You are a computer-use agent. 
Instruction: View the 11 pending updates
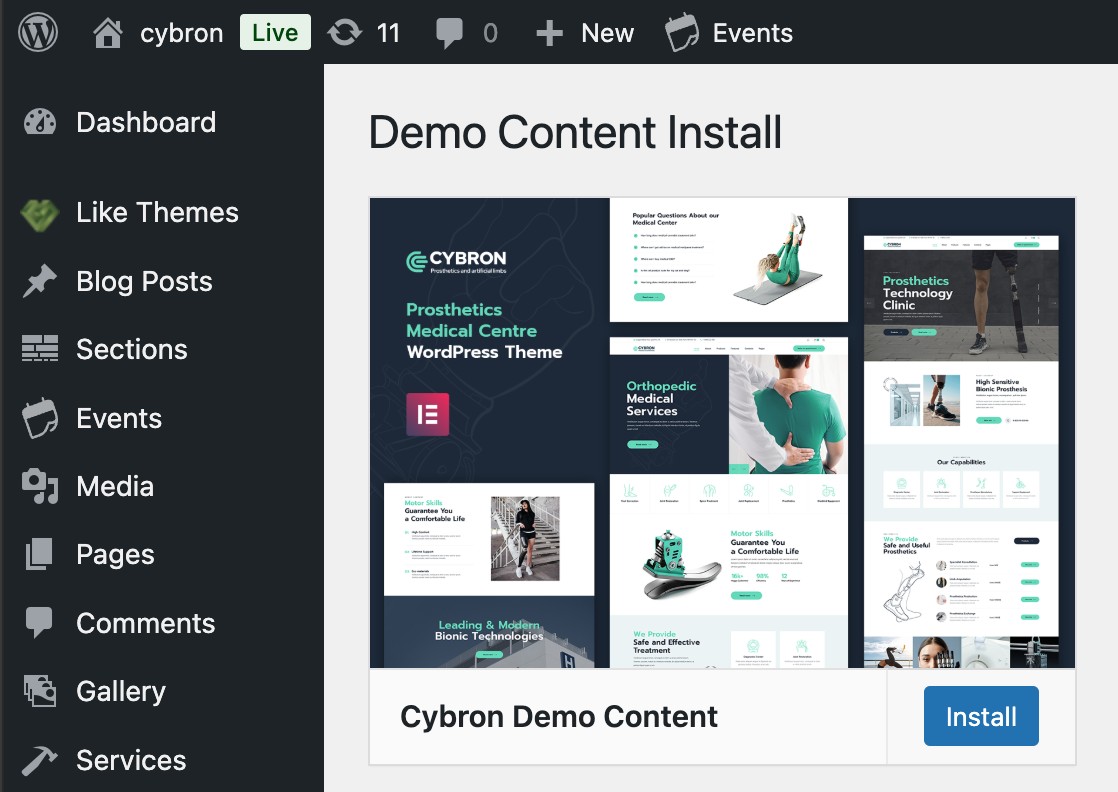click(389, 33)
